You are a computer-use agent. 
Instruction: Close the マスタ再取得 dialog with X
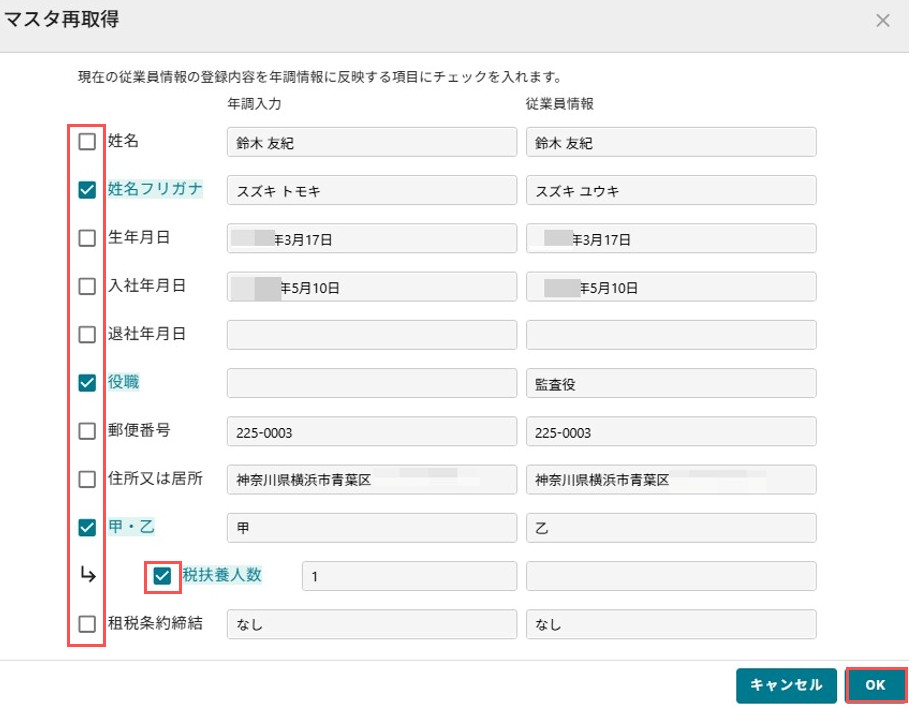pyautogui.click(x=883, y=21)
